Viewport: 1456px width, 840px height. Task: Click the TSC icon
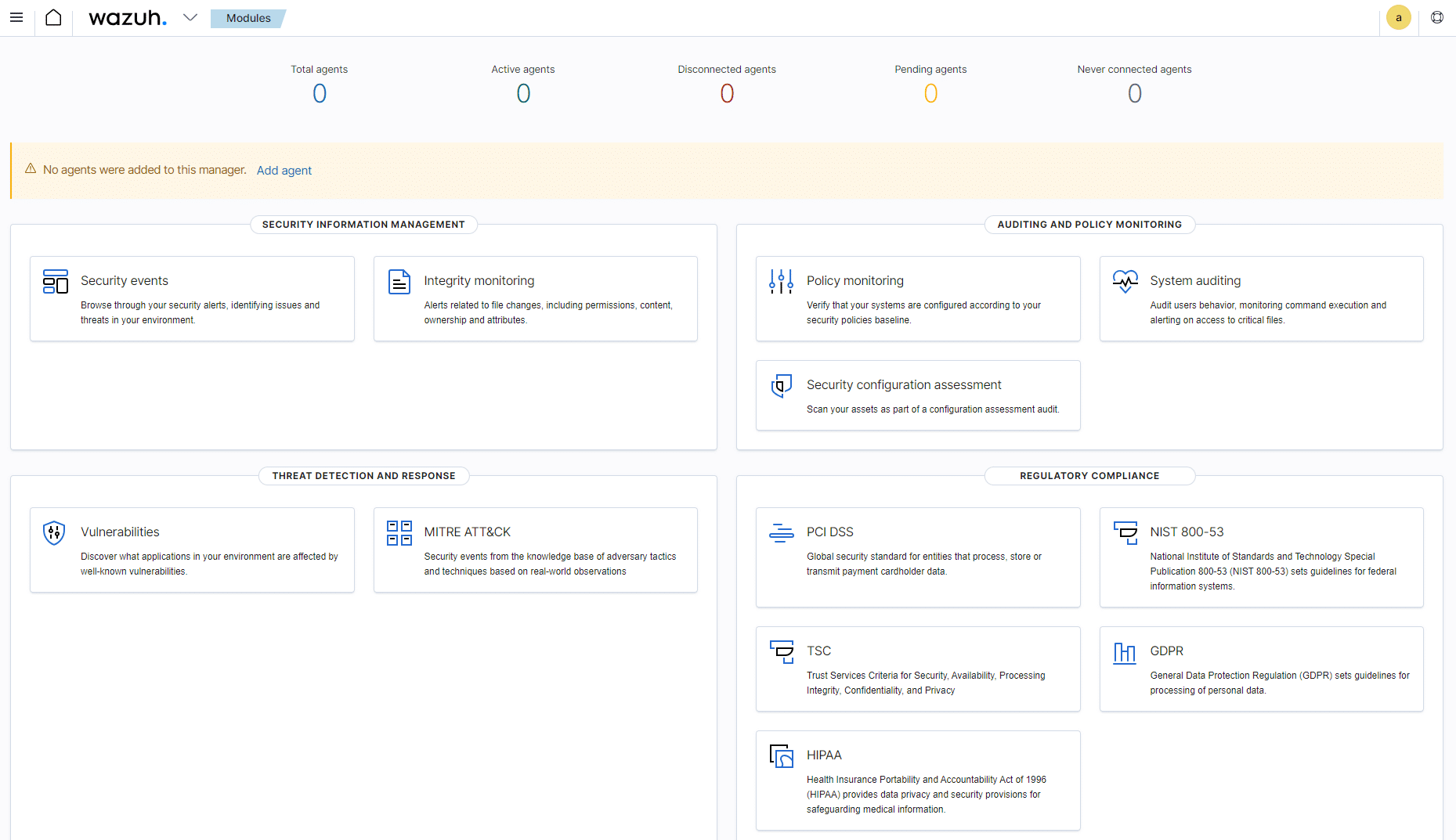point(782,652)
